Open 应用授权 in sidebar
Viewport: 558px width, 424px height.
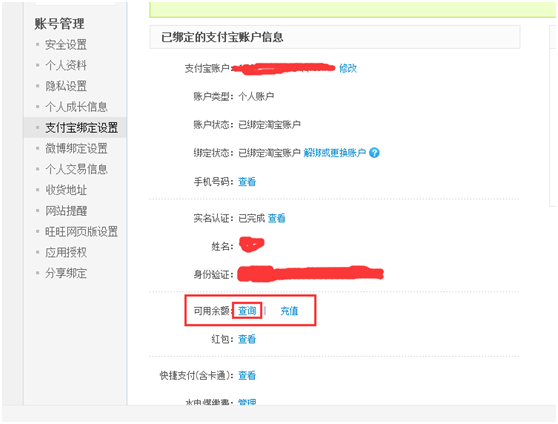pos(66,252)
